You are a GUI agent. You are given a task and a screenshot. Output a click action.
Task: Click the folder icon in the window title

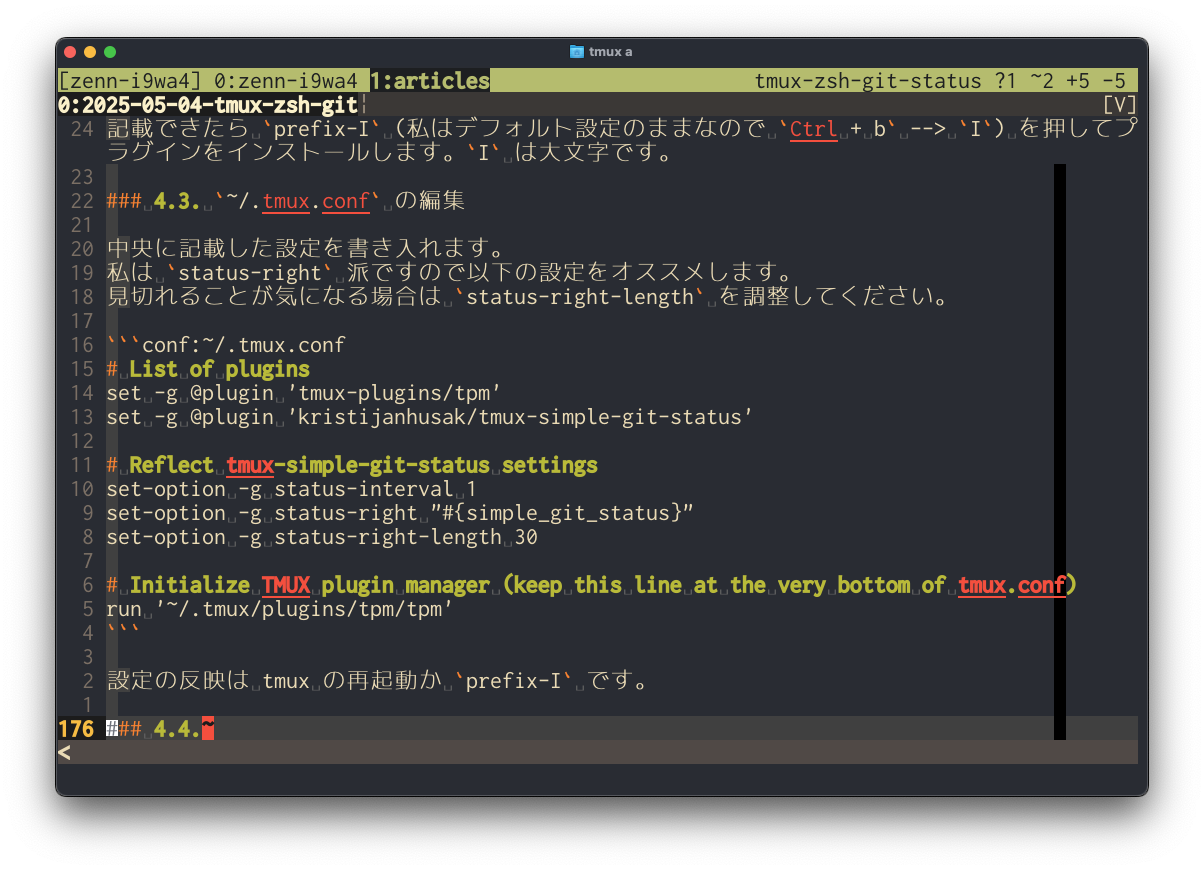coord(576,51)
